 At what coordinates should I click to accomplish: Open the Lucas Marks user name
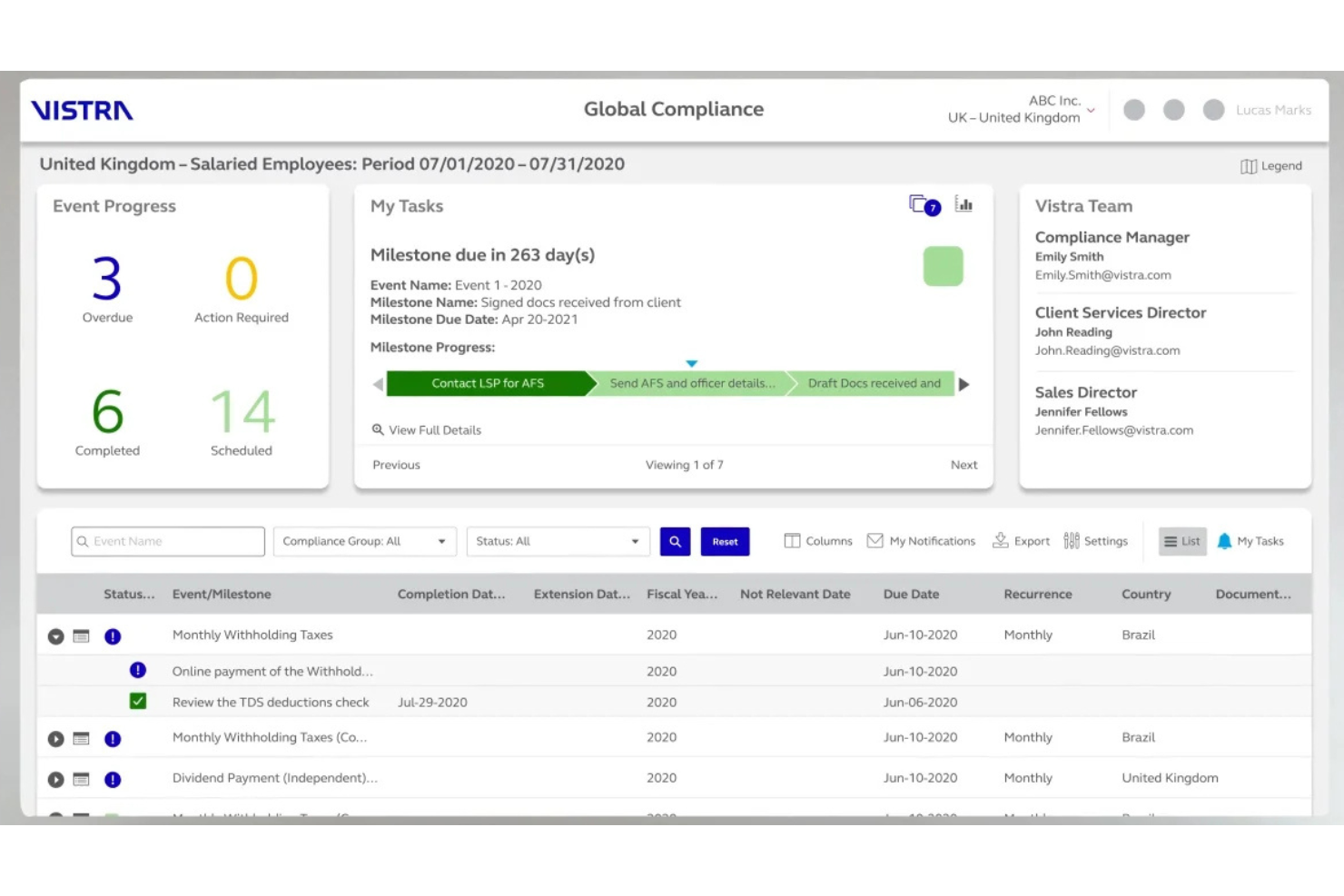pos(1273,110)
